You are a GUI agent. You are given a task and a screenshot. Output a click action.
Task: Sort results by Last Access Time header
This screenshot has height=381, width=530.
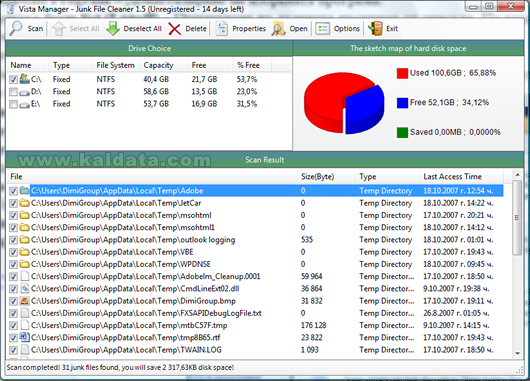click(x=461, y=177)
